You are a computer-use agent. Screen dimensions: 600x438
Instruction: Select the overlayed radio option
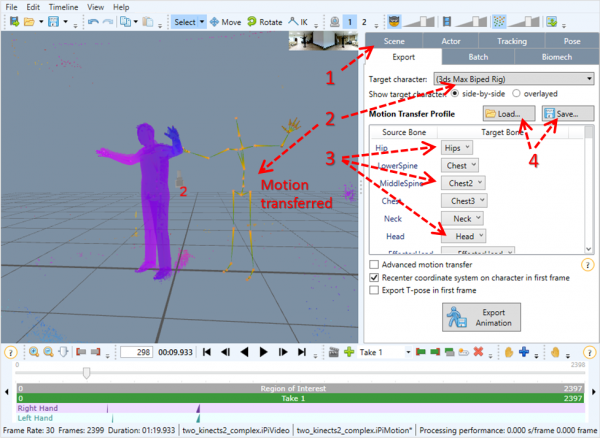(516, 94)
